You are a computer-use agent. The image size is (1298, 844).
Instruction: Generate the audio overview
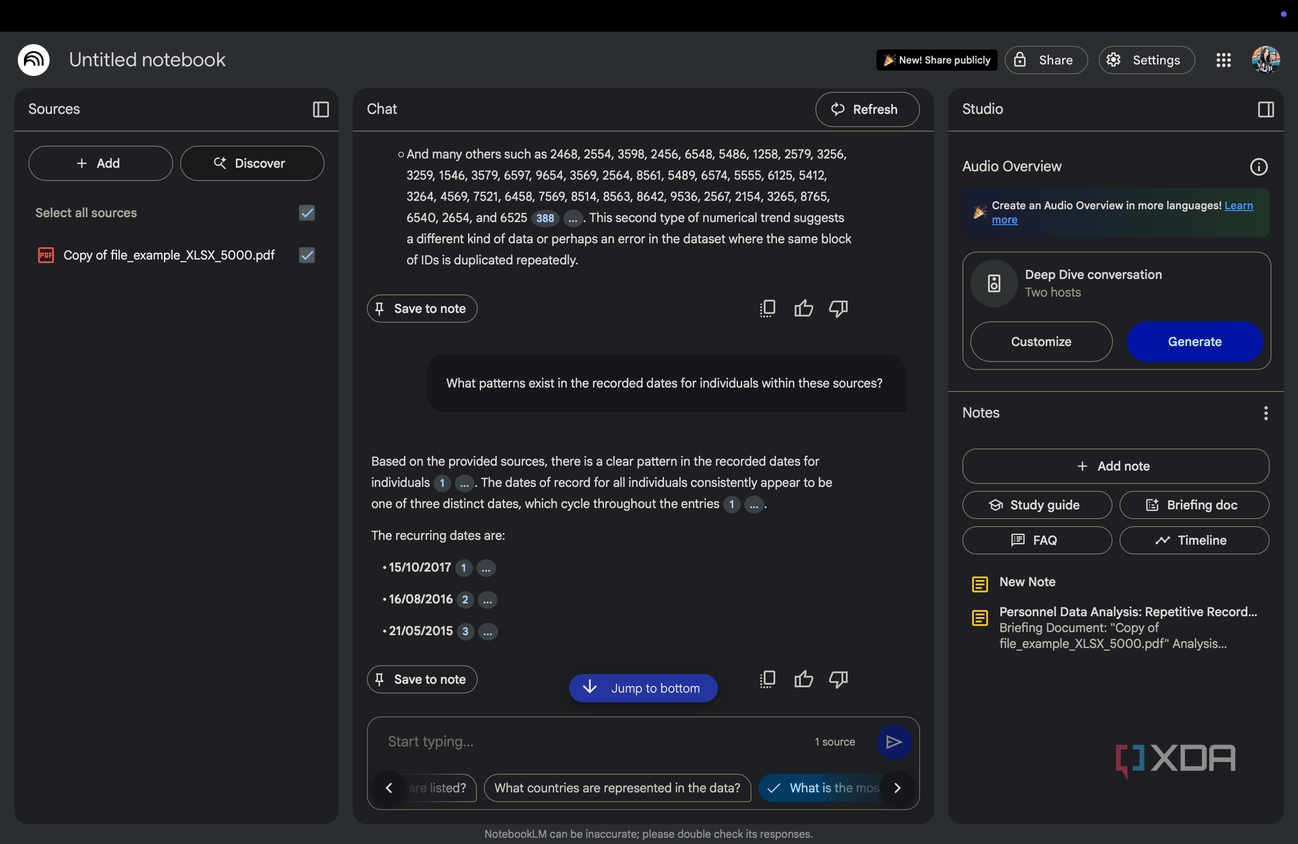pos(1194,341)
